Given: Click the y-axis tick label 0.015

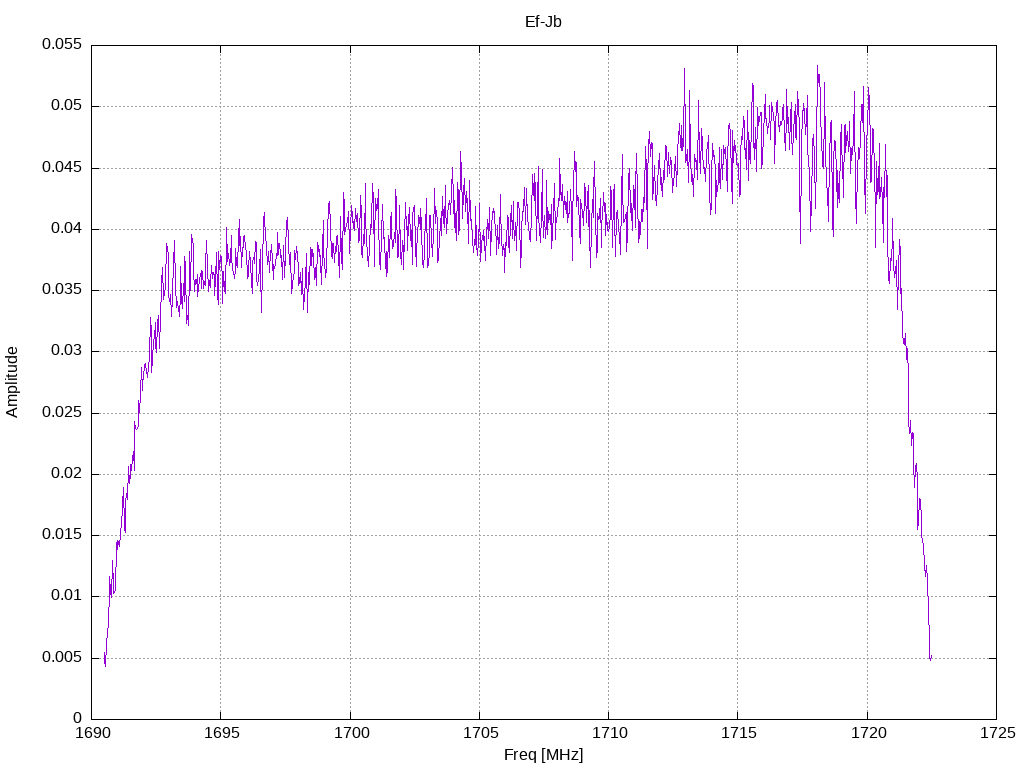Looking at the screenshot, I should [62, 535].
